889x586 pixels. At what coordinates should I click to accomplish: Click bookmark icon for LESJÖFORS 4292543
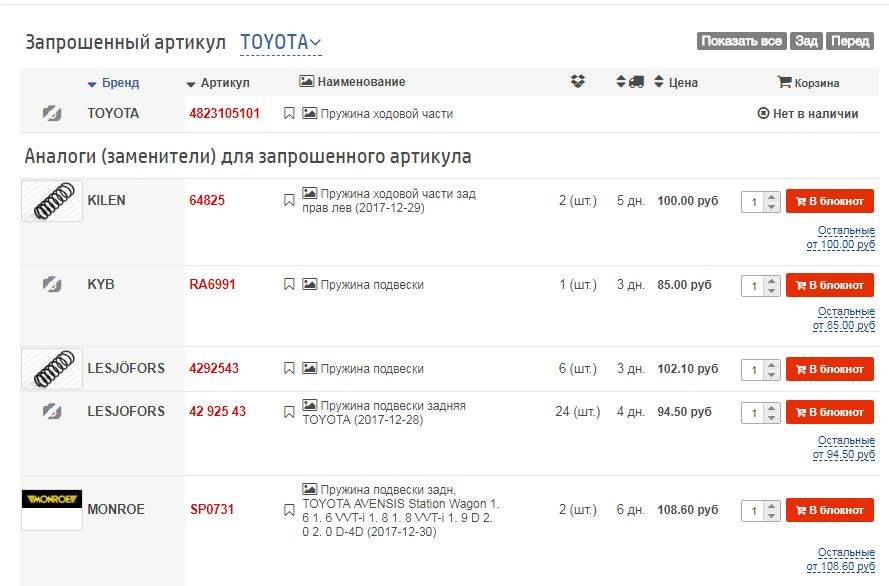[x=289, y=369]
